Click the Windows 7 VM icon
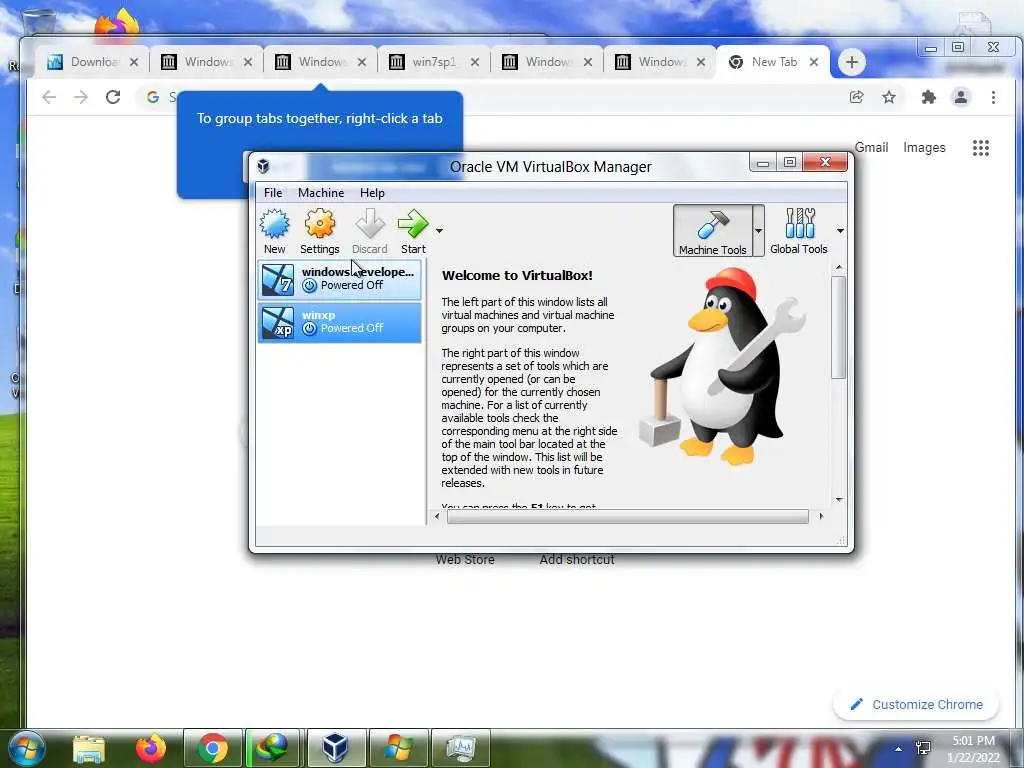The width and height of the screenshot is (1024, 768). pyautogui.click(x=278, y=280)
